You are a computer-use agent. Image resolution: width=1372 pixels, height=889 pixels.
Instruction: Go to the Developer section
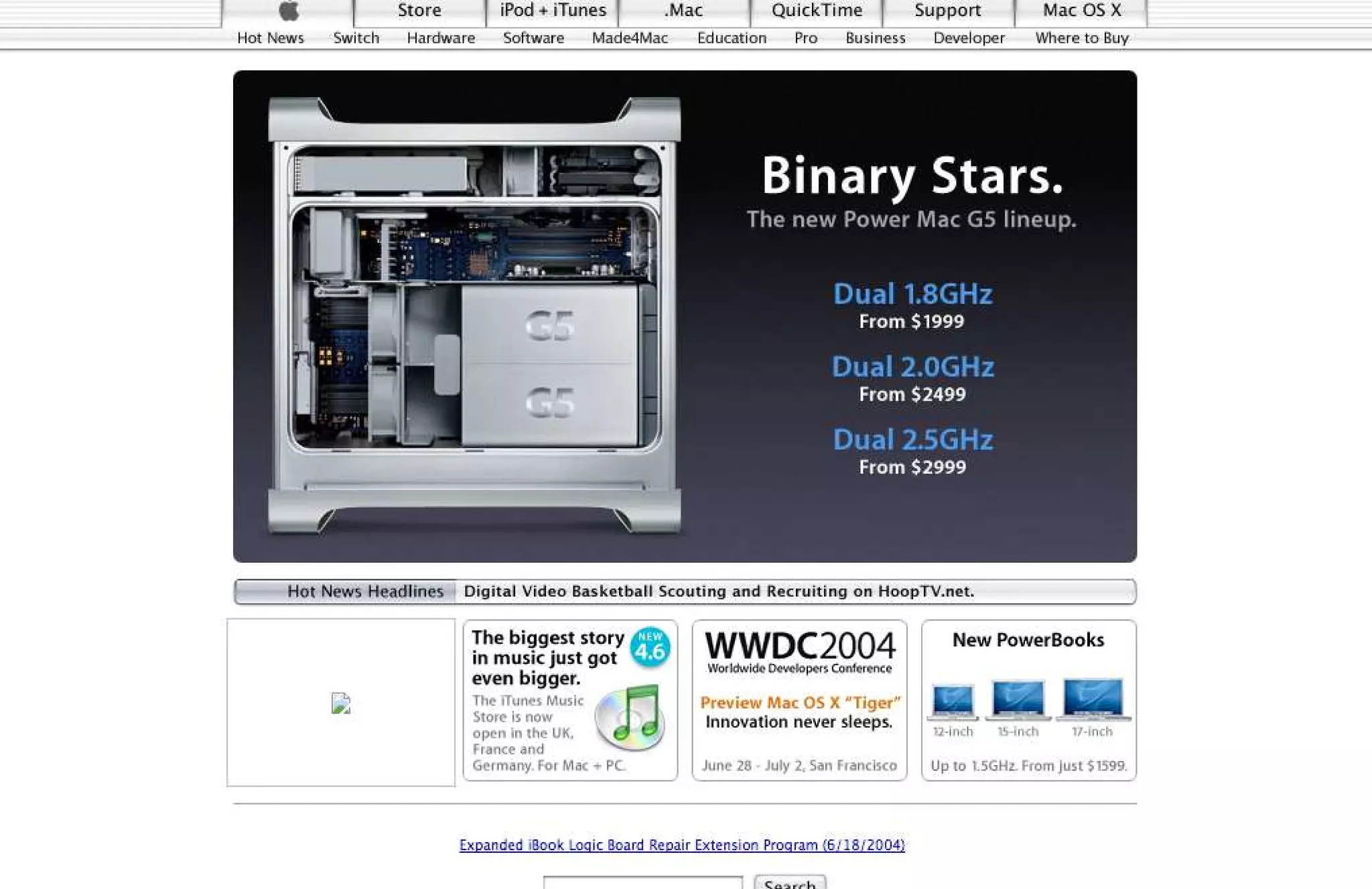pyautogui.click(x=969, y=38)
